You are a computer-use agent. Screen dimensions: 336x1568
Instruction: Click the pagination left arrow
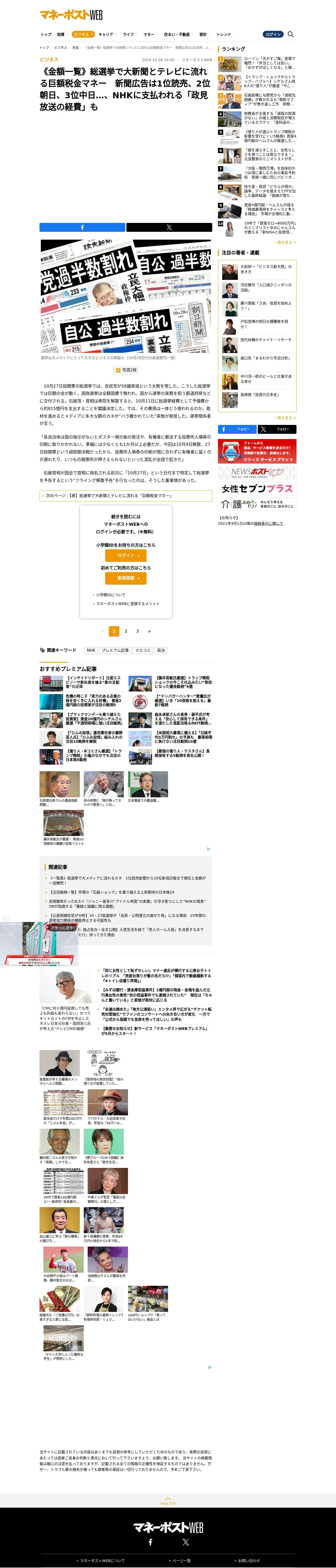[102, 631]
